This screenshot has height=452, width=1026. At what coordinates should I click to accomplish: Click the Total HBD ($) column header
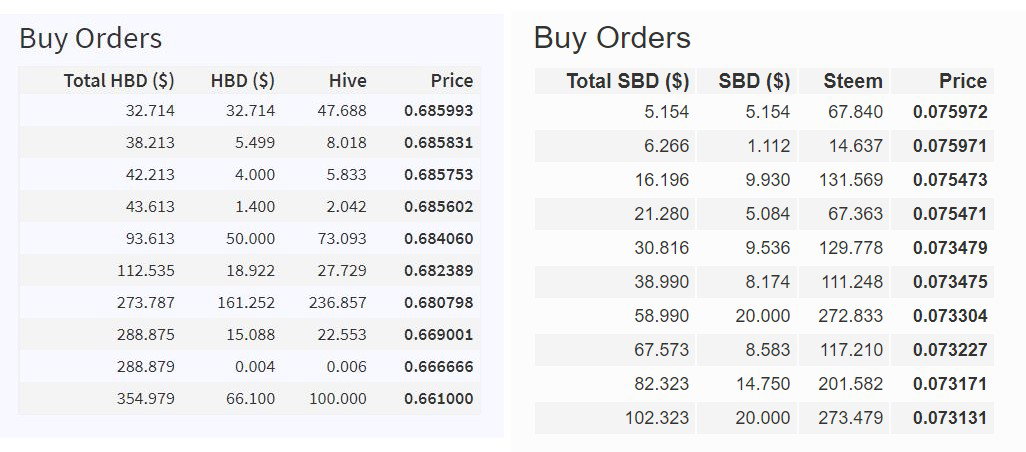pos(119,80)
